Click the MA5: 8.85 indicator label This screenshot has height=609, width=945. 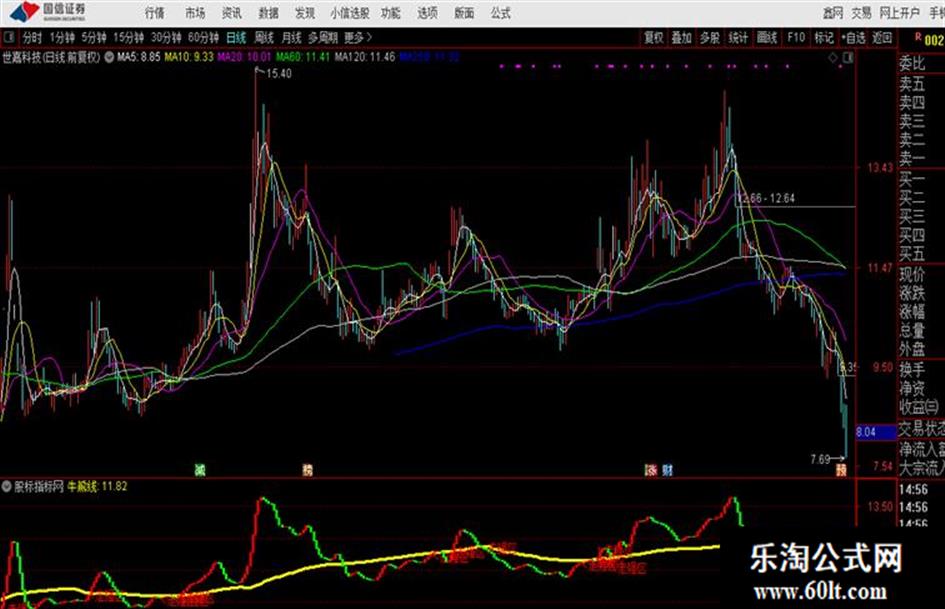coord(139,57)
